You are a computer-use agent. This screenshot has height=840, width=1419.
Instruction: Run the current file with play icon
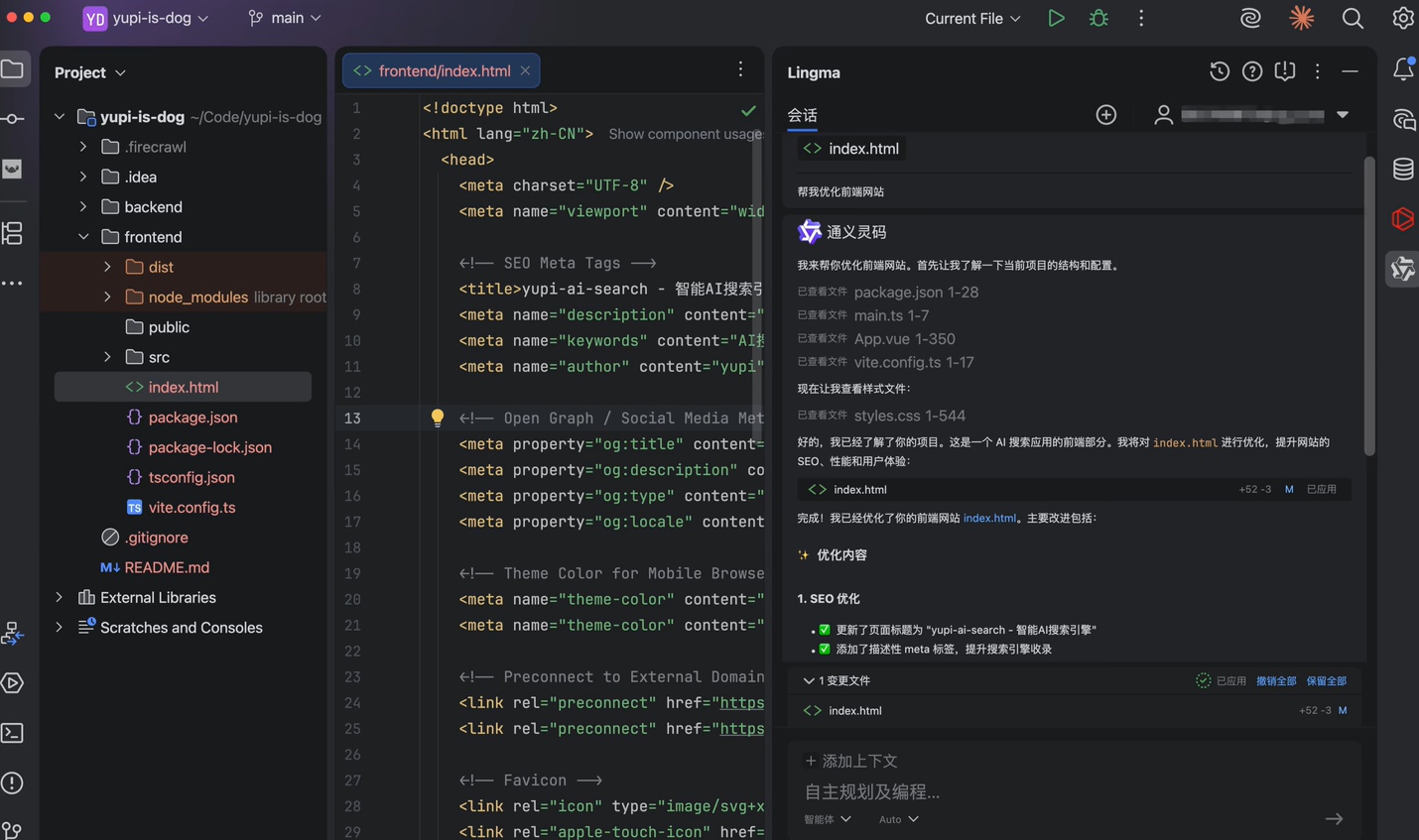(1056, 18)
